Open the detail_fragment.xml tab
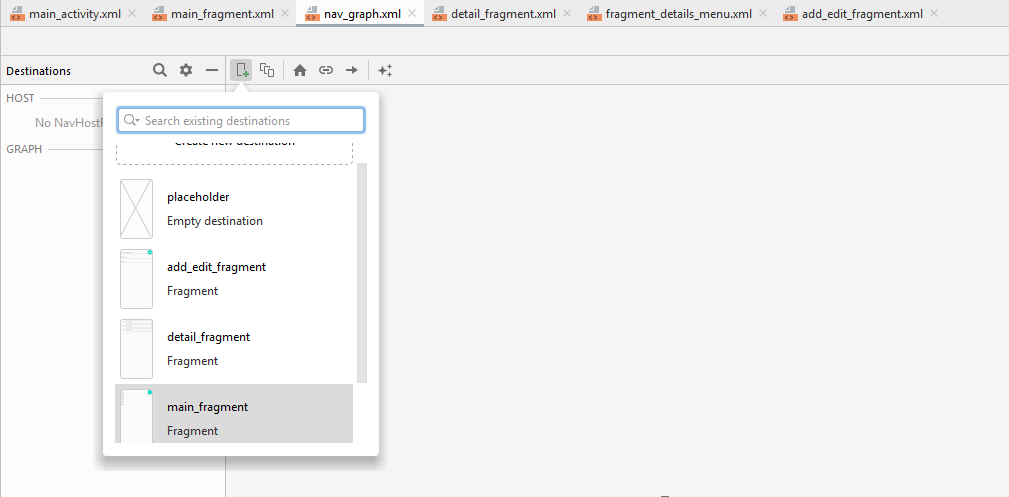Screen dimensions: 1009x497 [503, 14]
